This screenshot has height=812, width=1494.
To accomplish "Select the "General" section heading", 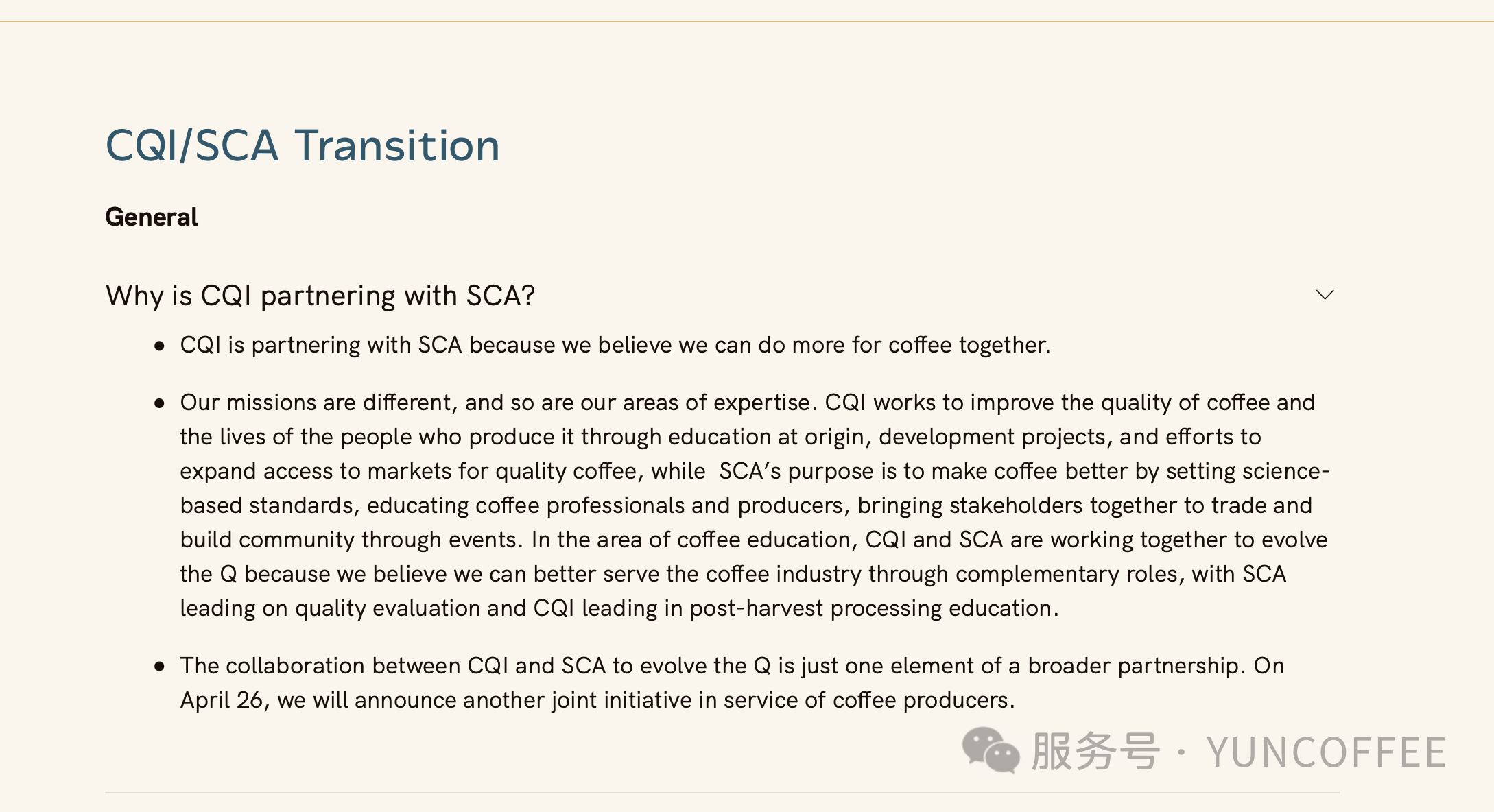I will [x=152, y=217].
